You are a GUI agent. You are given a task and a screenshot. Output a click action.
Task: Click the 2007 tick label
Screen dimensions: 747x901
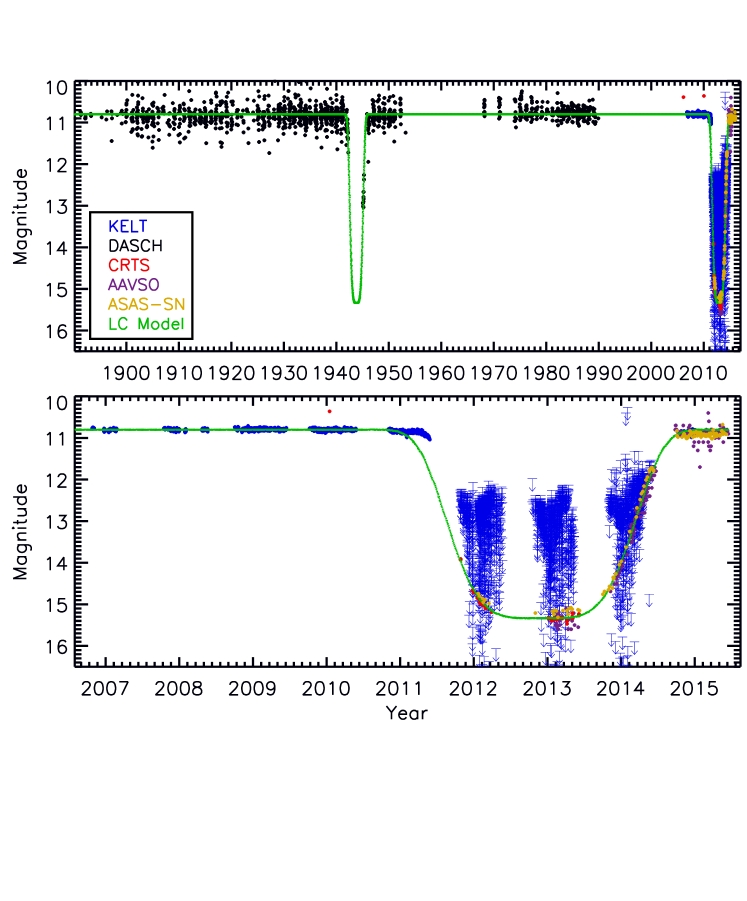105,688
